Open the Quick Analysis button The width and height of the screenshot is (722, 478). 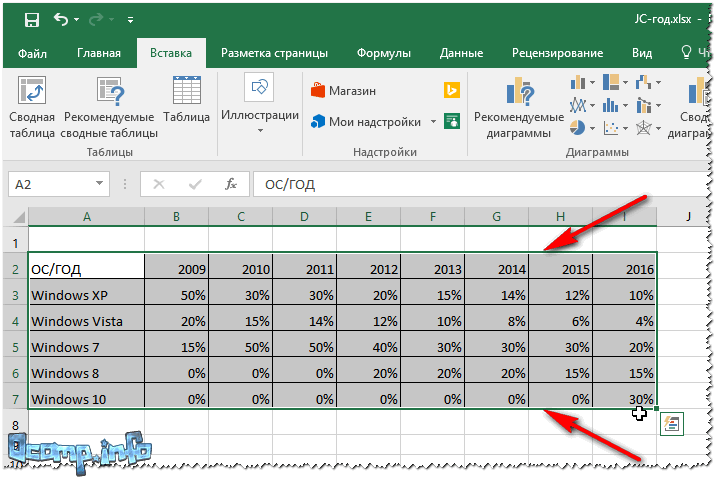click(672, 424)
